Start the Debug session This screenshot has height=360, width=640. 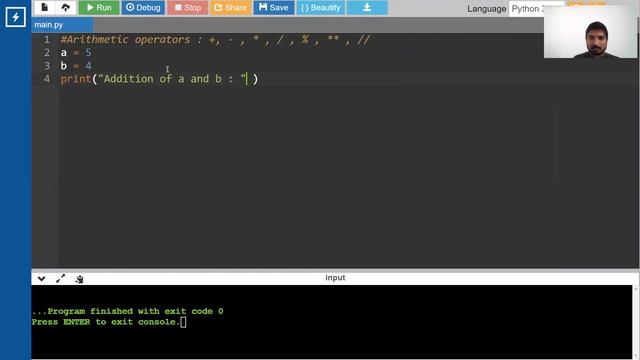click(143, 7)
